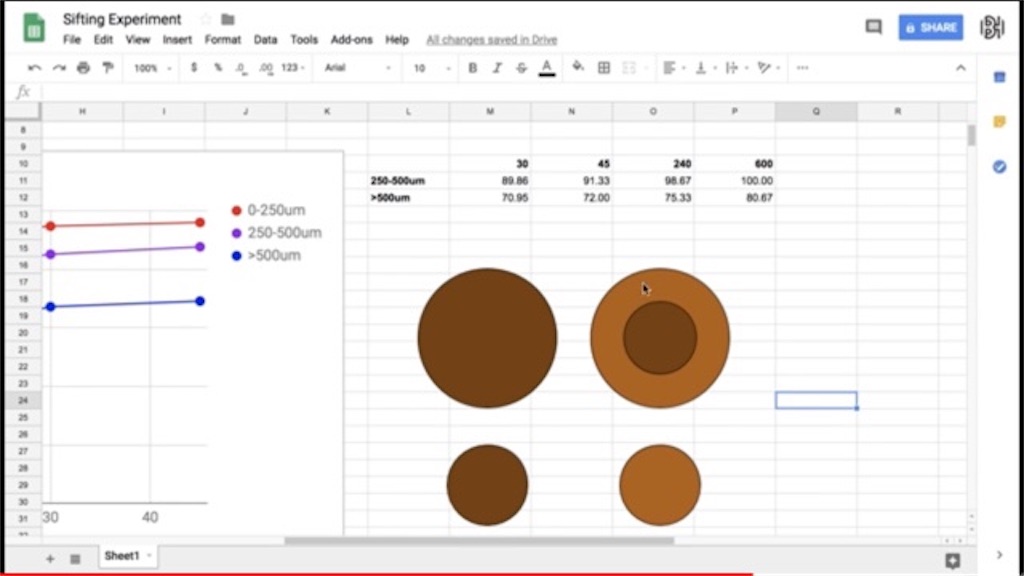Select the cell containing 89.86
1024x576 pixels.
tap(490, 181)
